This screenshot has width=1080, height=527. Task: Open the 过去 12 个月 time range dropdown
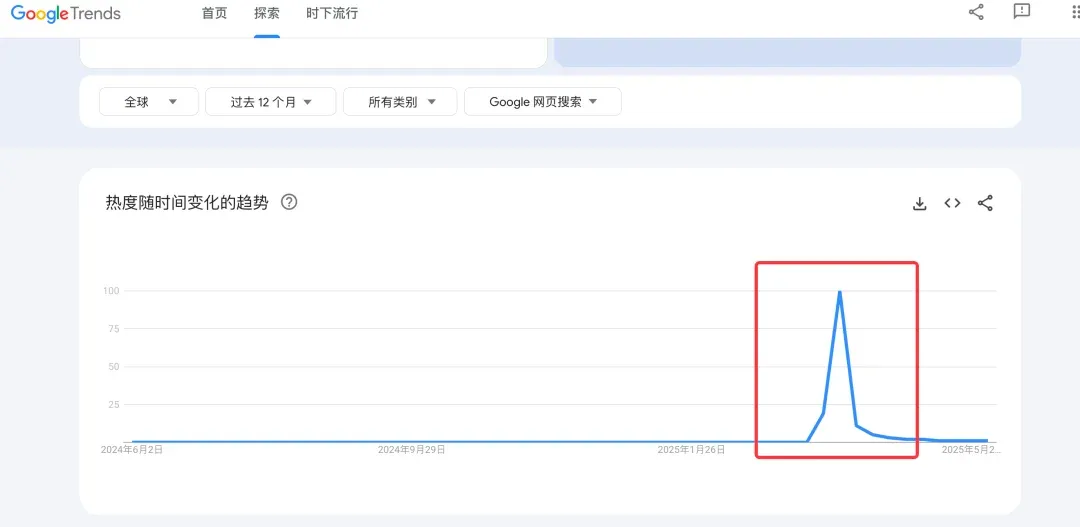(270, 102)
